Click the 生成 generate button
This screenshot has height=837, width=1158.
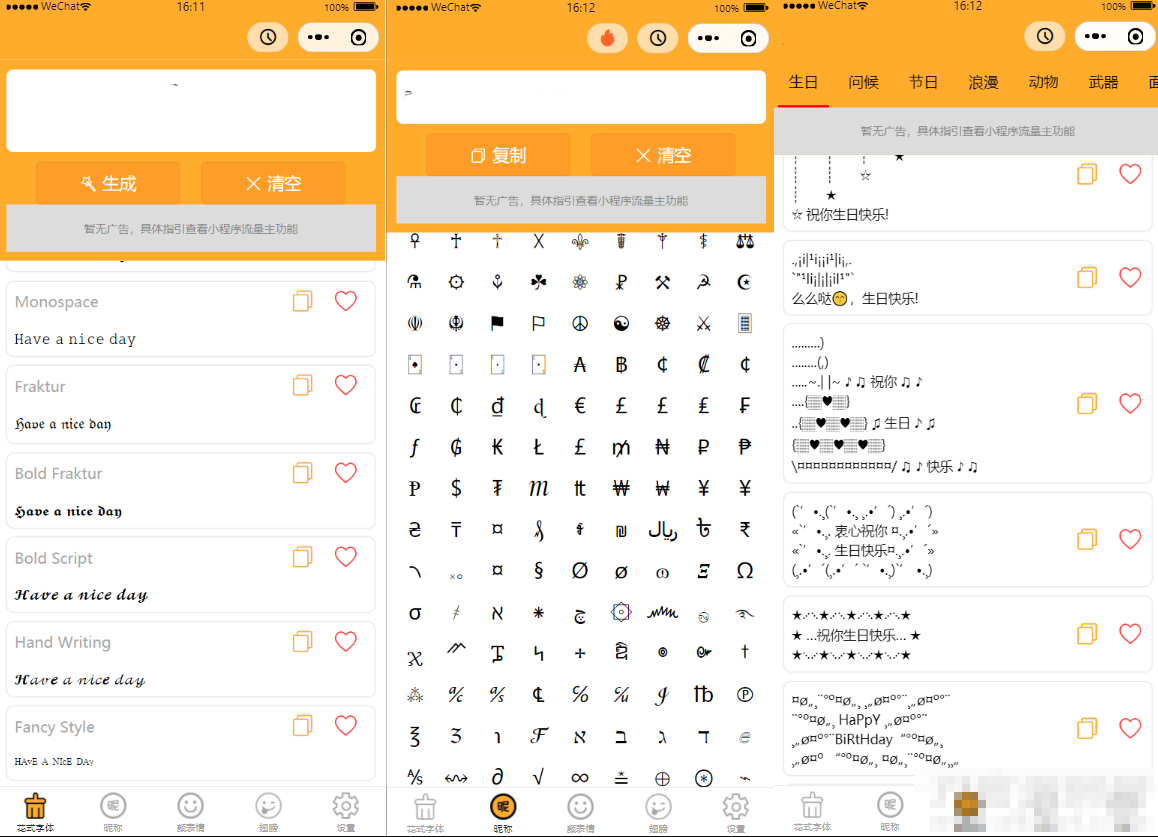click(109, 183)
